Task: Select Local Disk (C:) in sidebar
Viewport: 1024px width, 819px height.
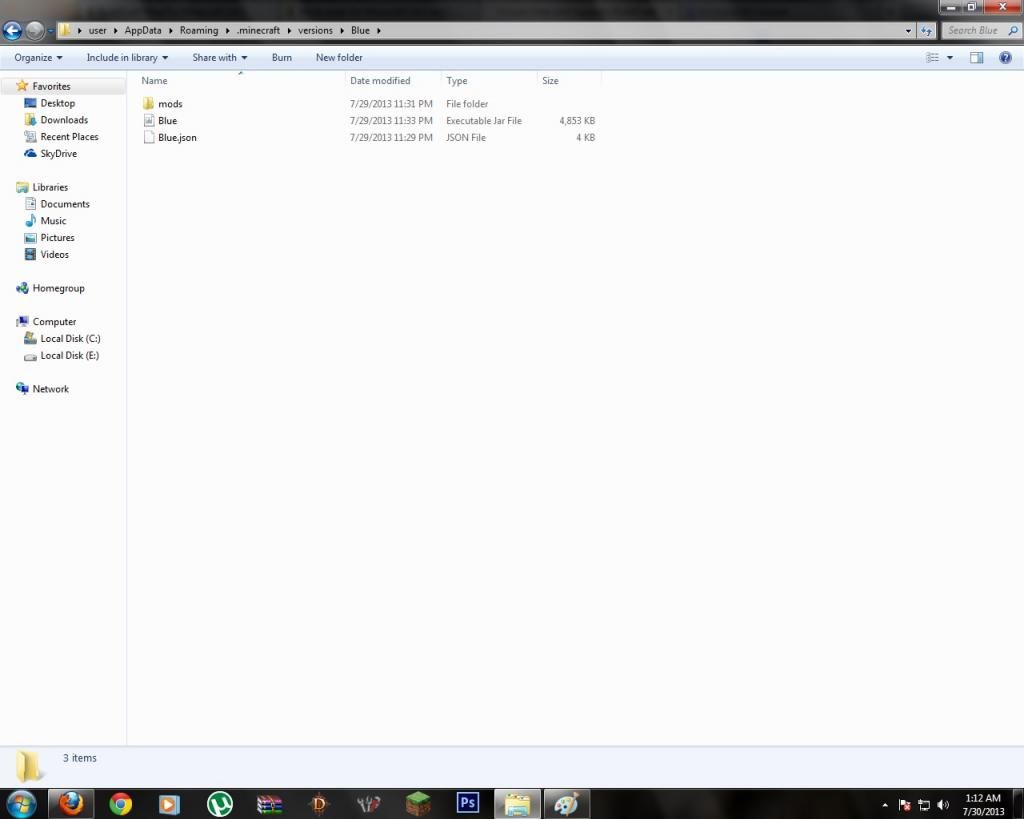Action: click(x=70, y=339)
